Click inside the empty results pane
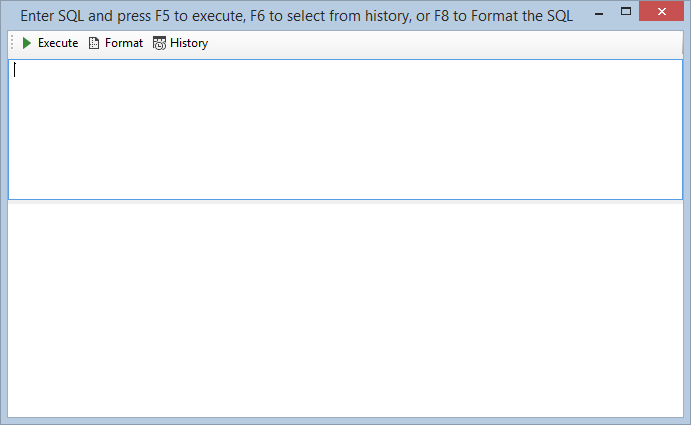Screen dimensions: 691x425 (346, 310)
